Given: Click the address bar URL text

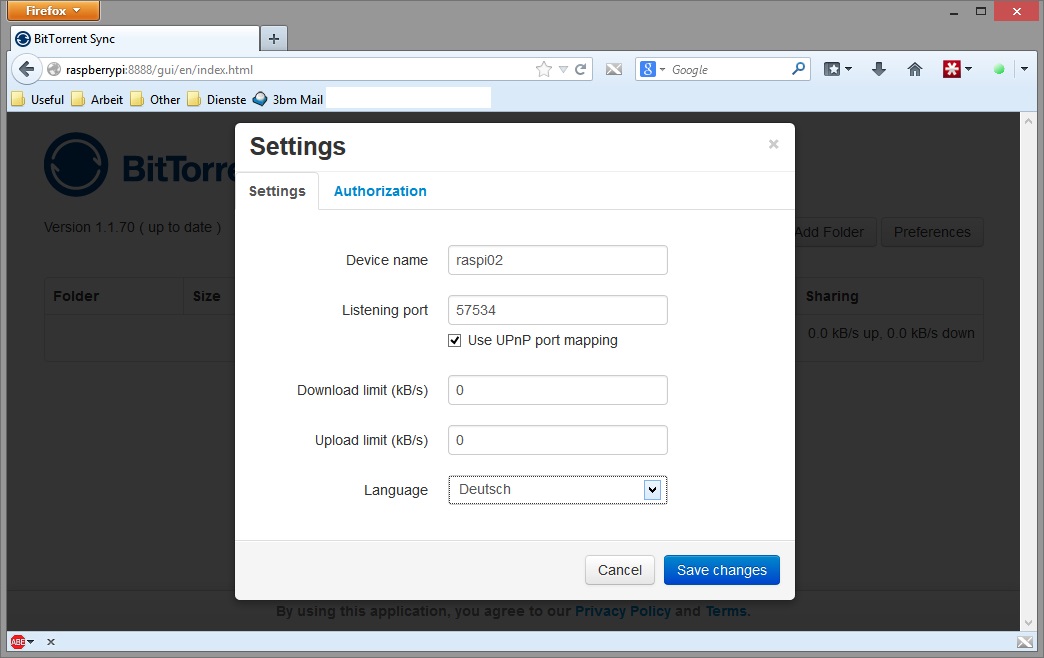Looking at the screenshot, I should 159,69.
